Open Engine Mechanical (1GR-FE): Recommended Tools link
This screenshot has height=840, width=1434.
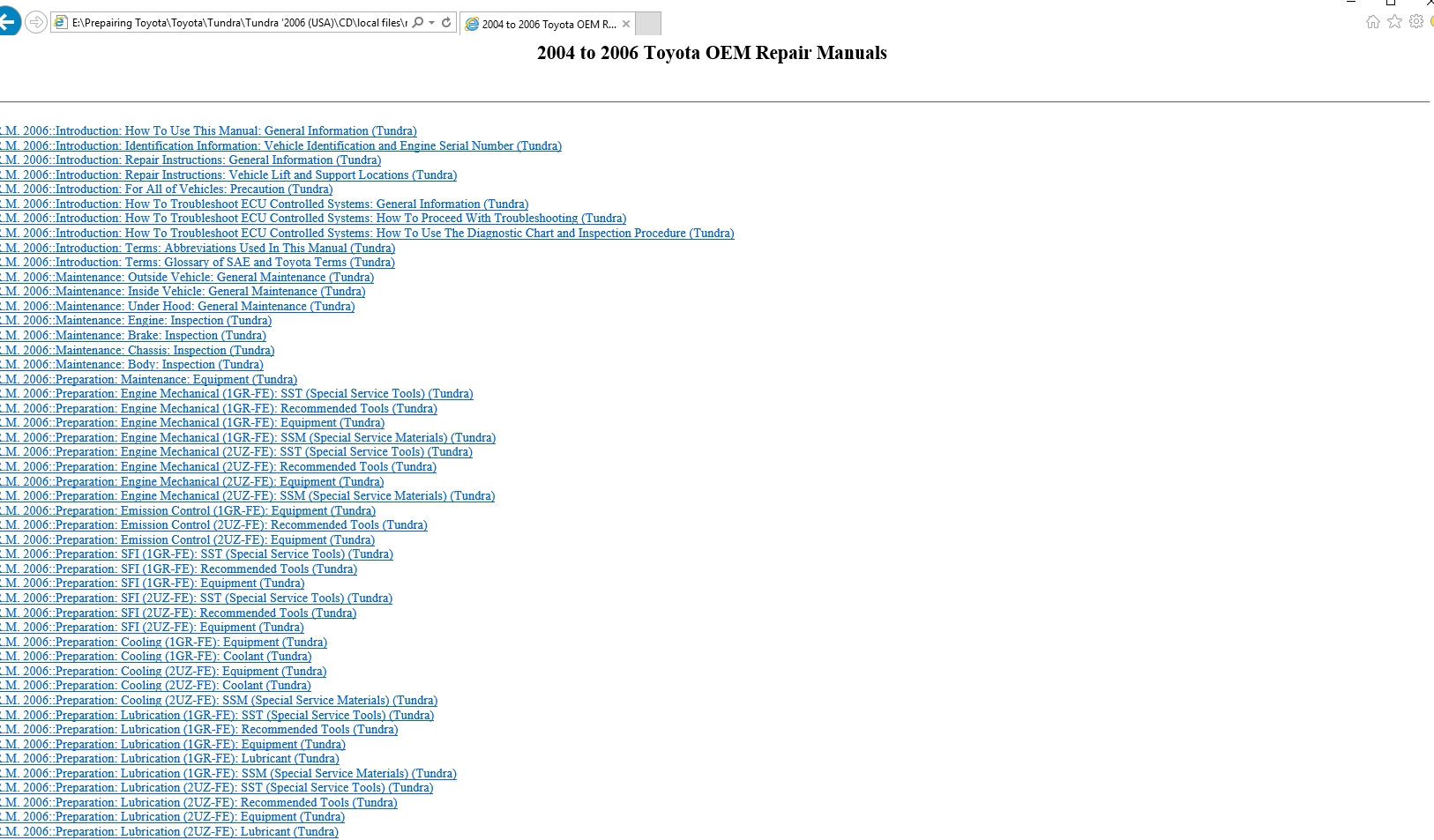219,409
